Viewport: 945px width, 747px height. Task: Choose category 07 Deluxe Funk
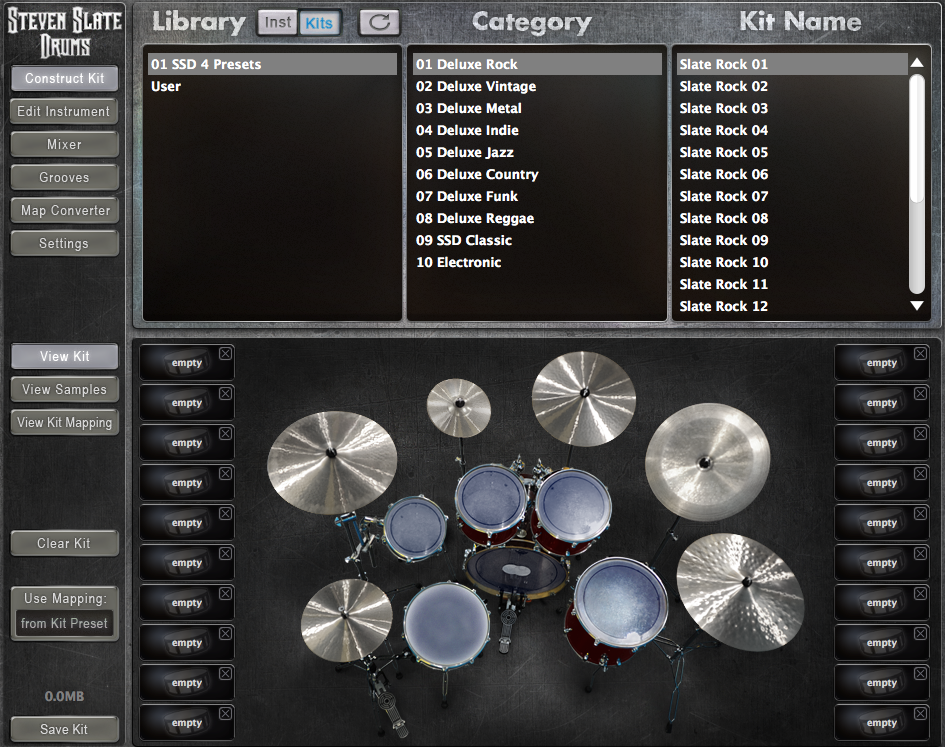[x=537, y=196]
